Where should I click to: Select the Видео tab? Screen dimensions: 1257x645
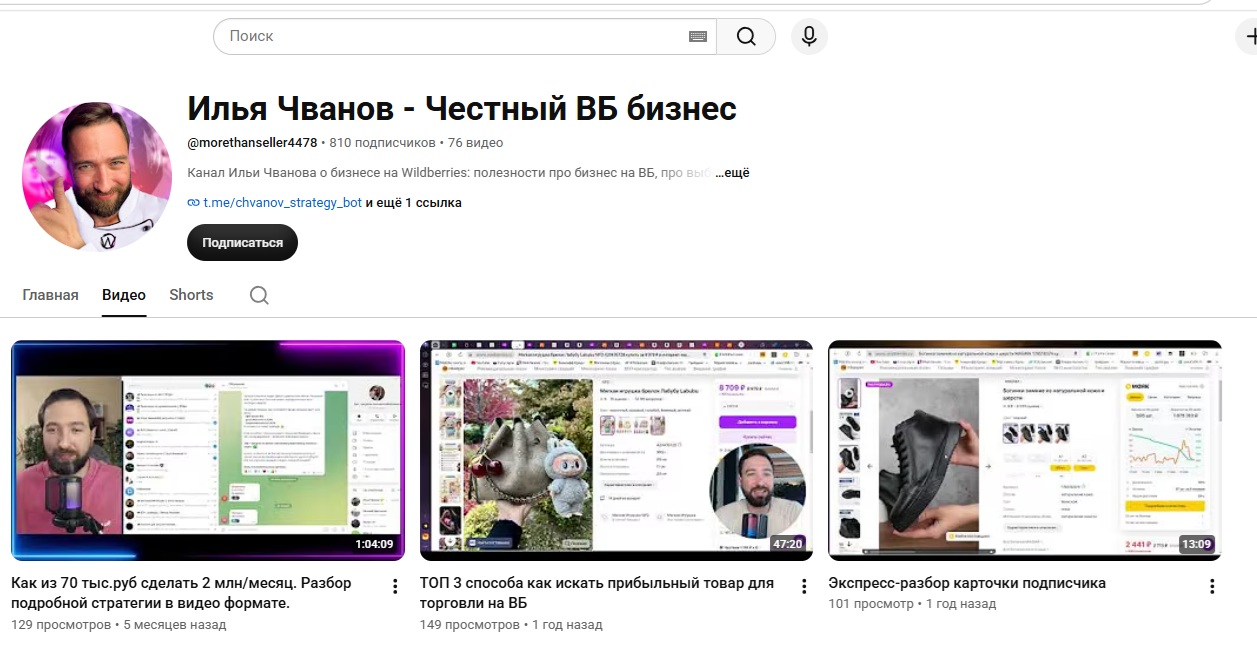click(x=124, y=295)
